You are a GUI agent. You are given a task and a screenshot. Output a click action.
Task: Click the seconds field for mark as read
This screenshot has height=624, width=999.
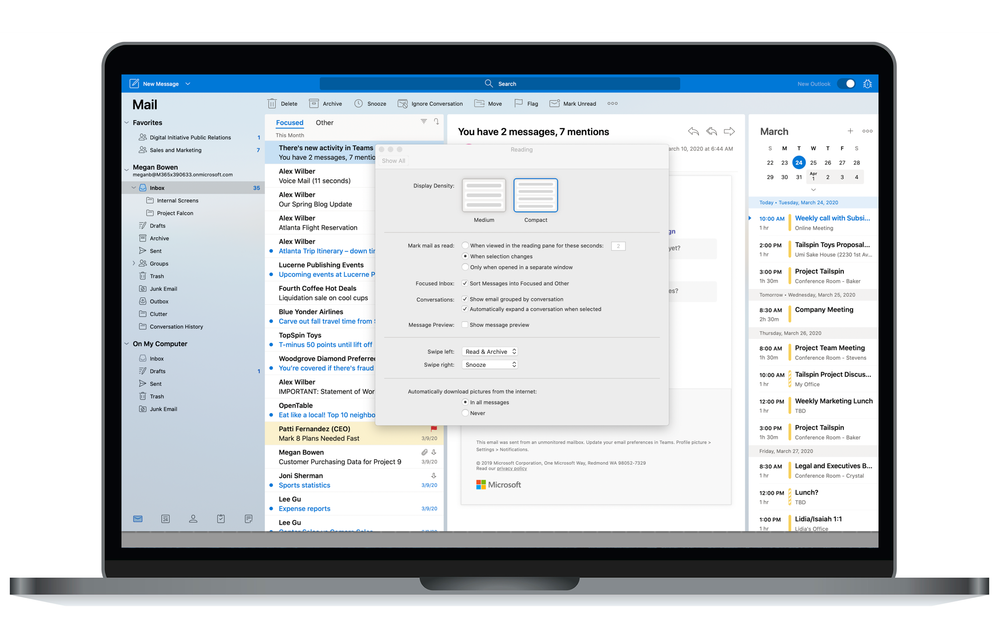[x=618, y=245]
